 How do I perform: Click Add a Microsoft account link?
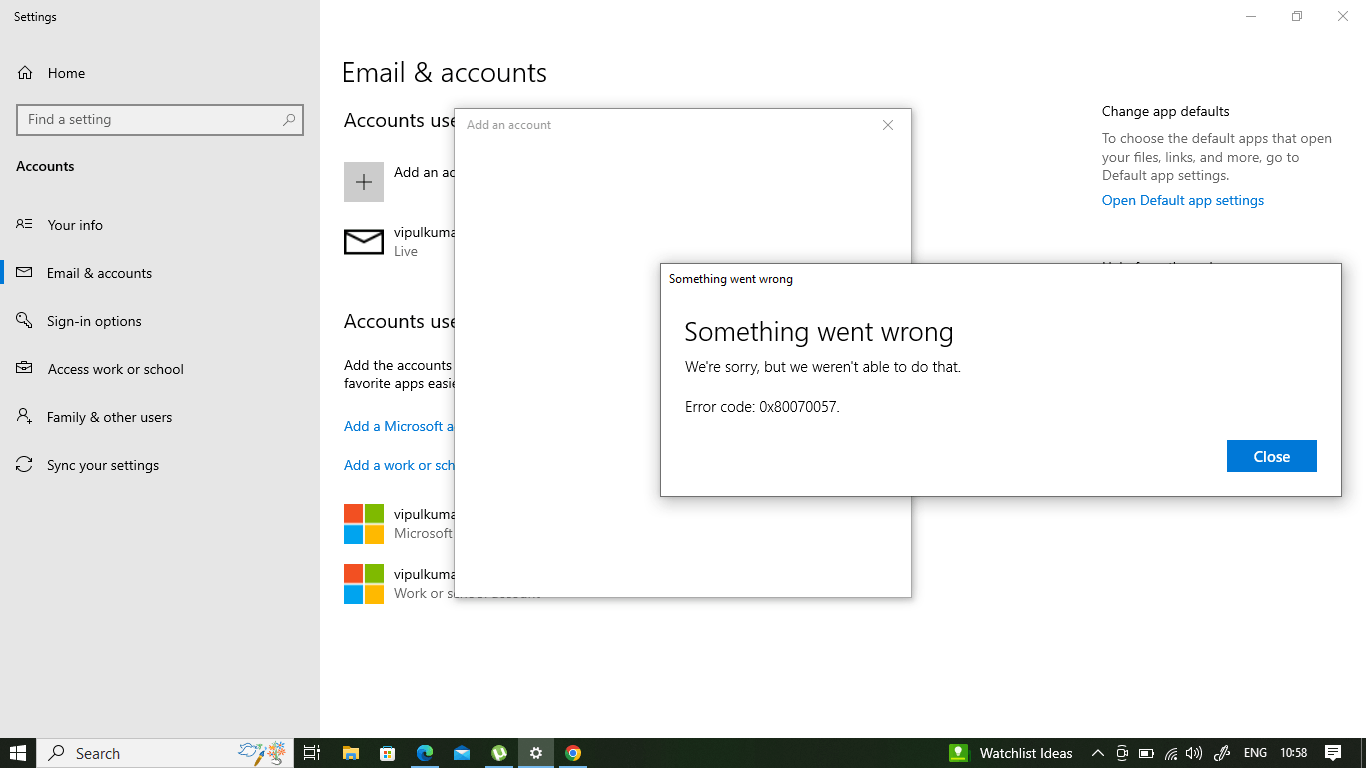(399, 426)
